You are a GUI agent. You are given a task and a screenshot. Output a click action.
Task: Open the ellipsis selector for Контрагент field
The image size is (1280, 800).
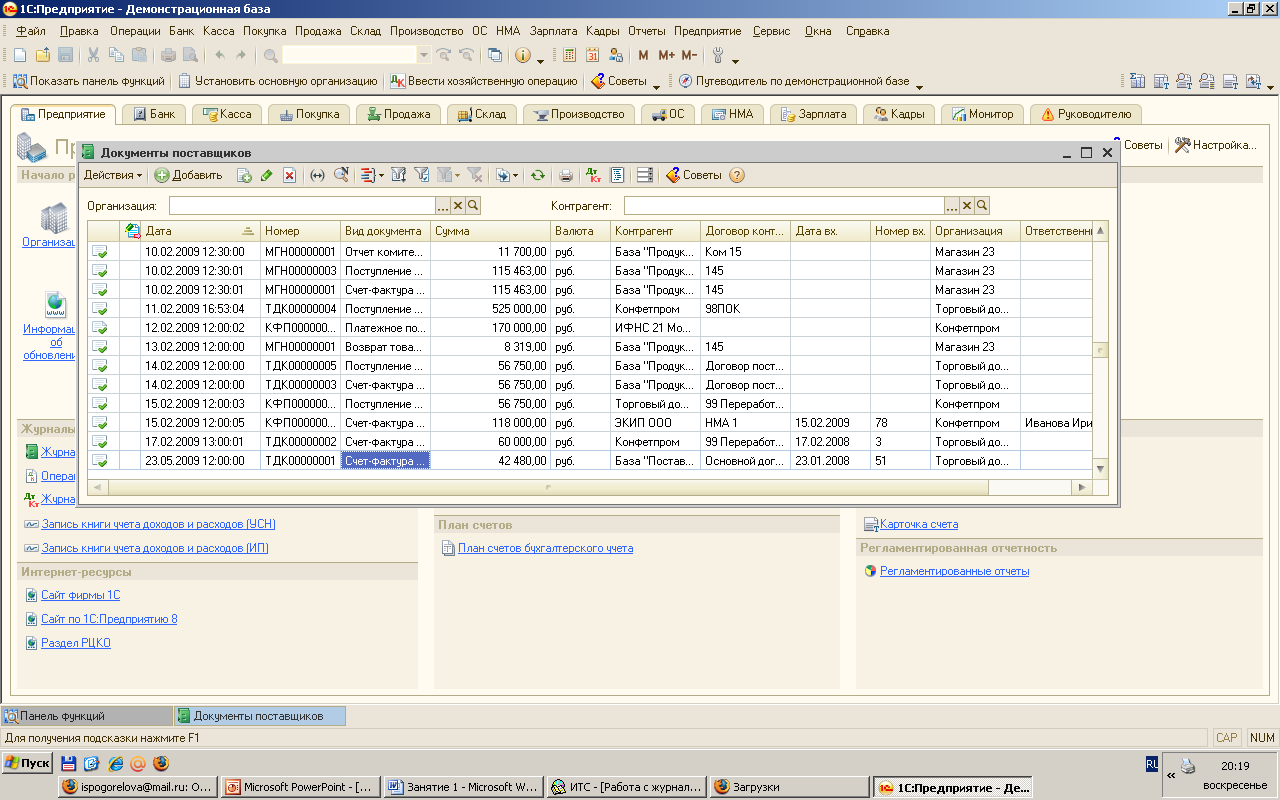(952, 205)
